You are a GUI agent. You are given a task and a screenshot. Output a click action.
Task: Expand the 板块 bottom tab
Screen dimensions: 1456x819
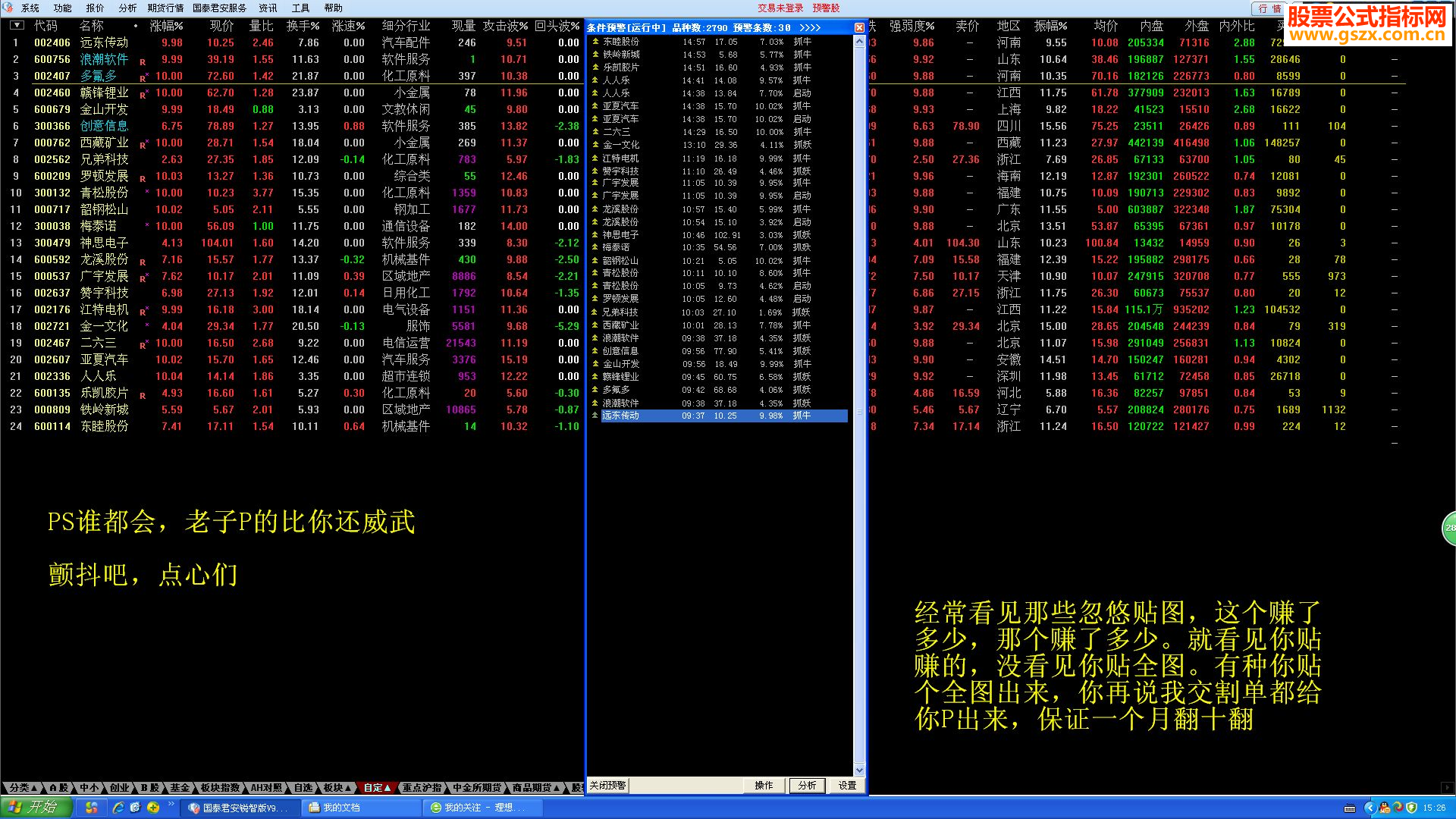(337, 788)
